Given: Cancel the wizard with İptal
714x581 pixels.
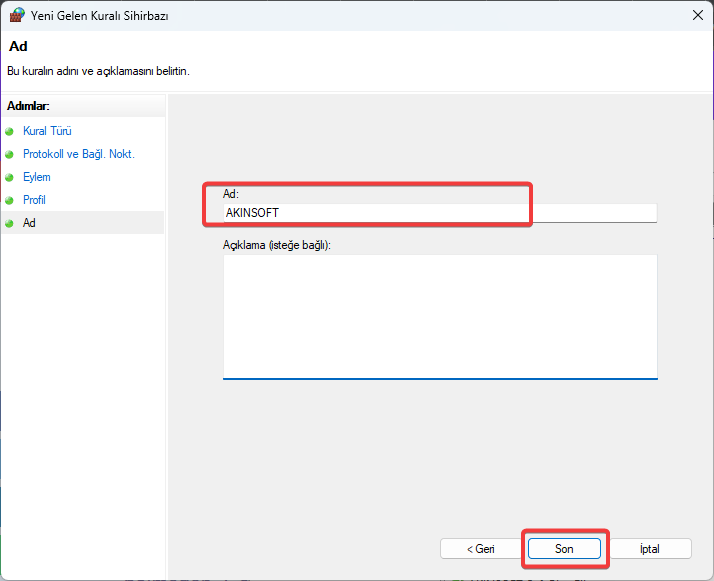Looking at the screenshot, I should click(650, 549).
